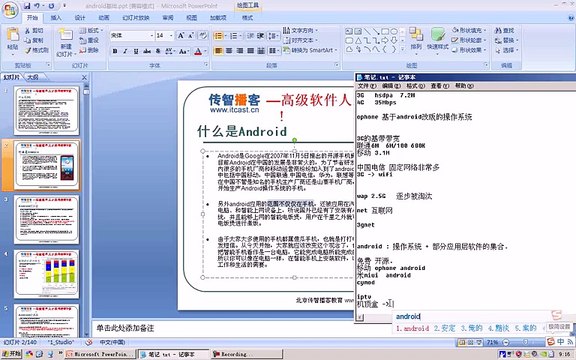Image resolution: width=576 pixels, height=360 pixels.
Task: Select IME candidate 2 安定
Action: 444,328
